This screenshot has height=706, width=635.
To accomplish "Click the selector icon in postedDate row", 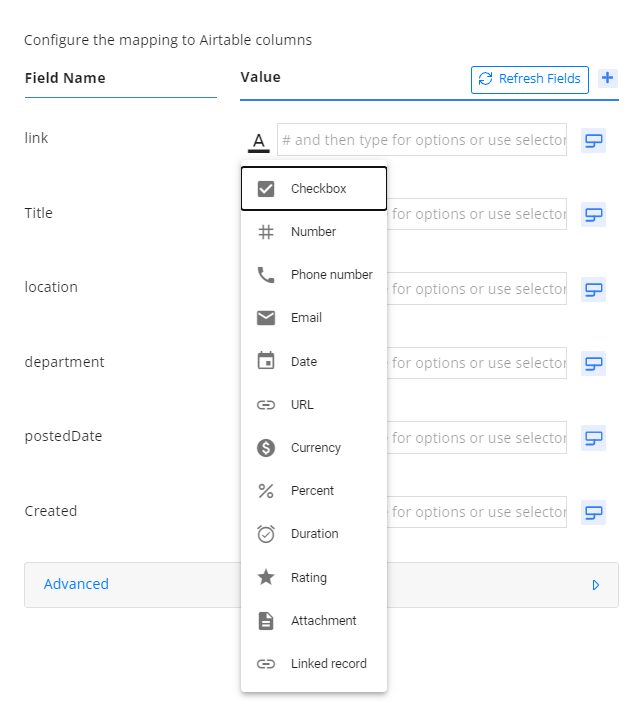I will click(593, 438).
